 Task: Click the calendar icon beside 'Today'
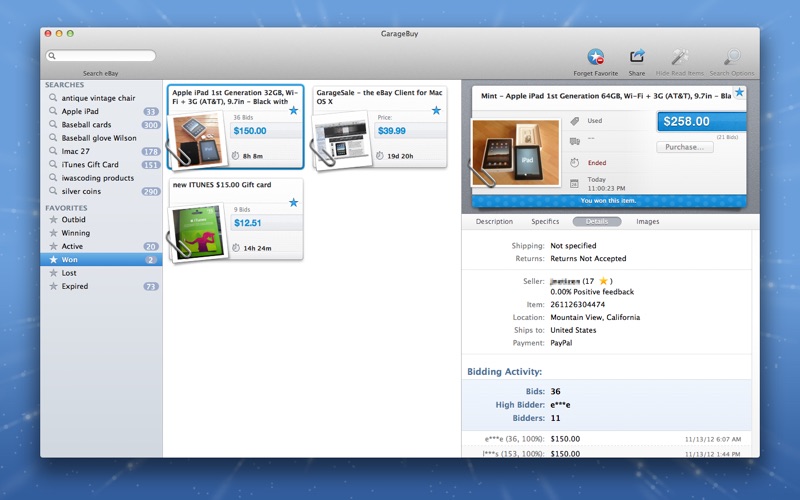click(574, 183)
